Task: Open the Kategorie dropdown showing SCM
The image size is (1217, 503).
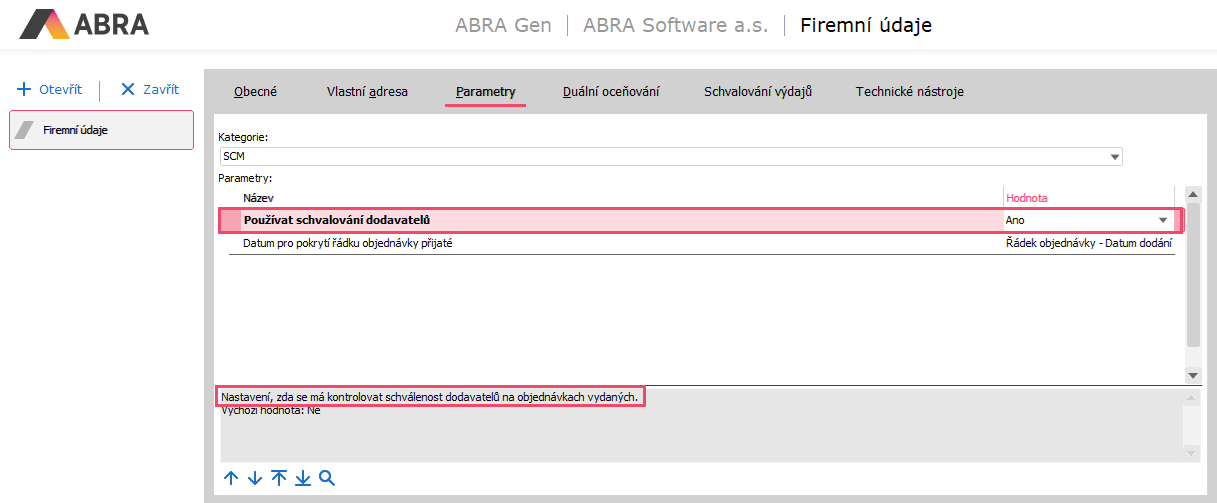Action: click(x=1114, y=157)
